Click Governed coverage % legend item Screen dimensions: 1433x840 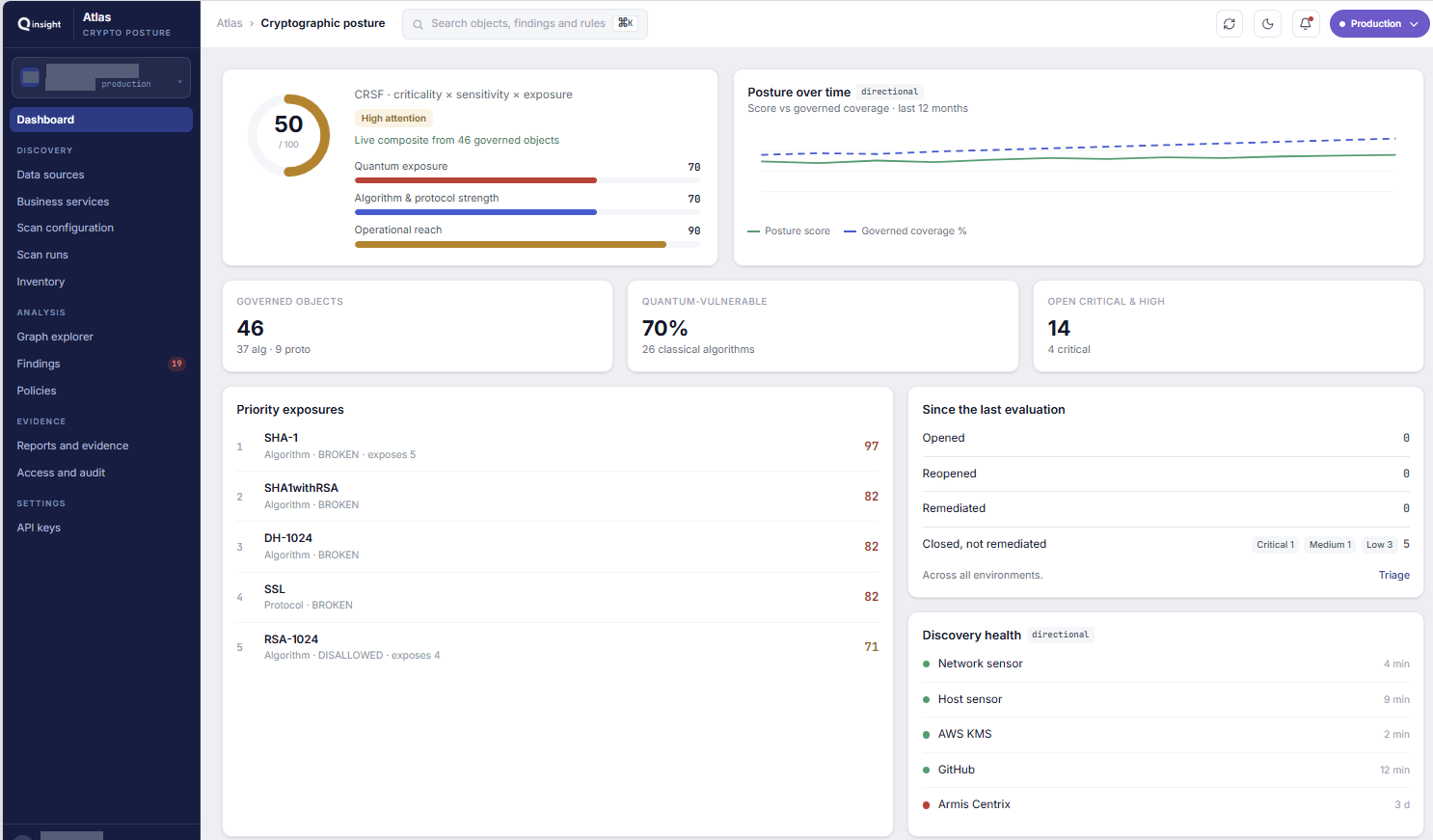(x=906, y=231)
